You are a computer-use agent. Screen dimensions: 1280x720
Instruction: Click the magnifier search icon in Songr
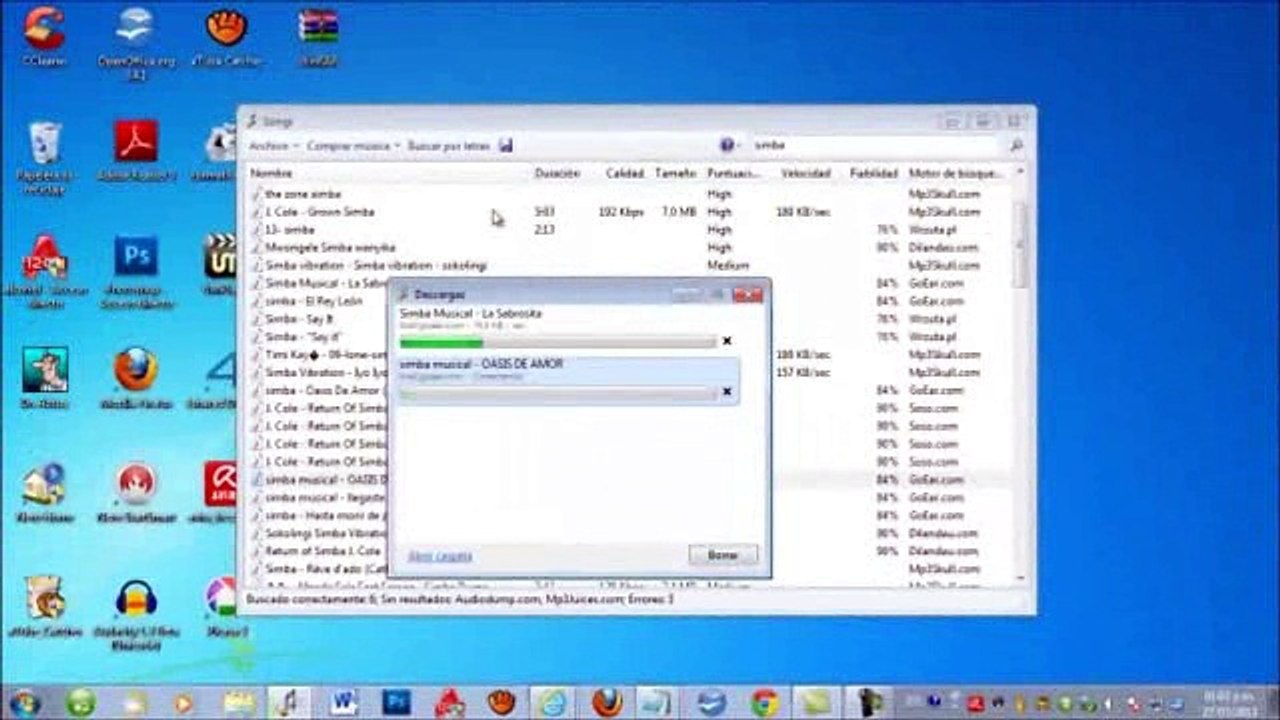1017,145
